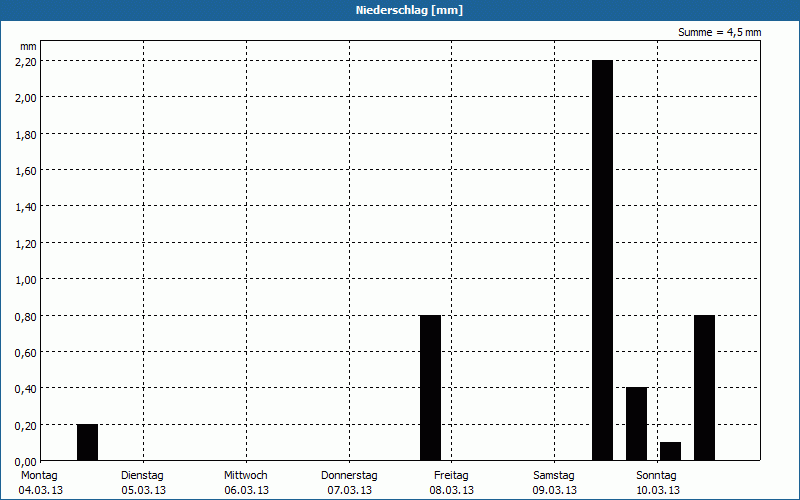Click the '0,20' y-axis value
This screenshot has width=800, height=500.
(26, 426)
